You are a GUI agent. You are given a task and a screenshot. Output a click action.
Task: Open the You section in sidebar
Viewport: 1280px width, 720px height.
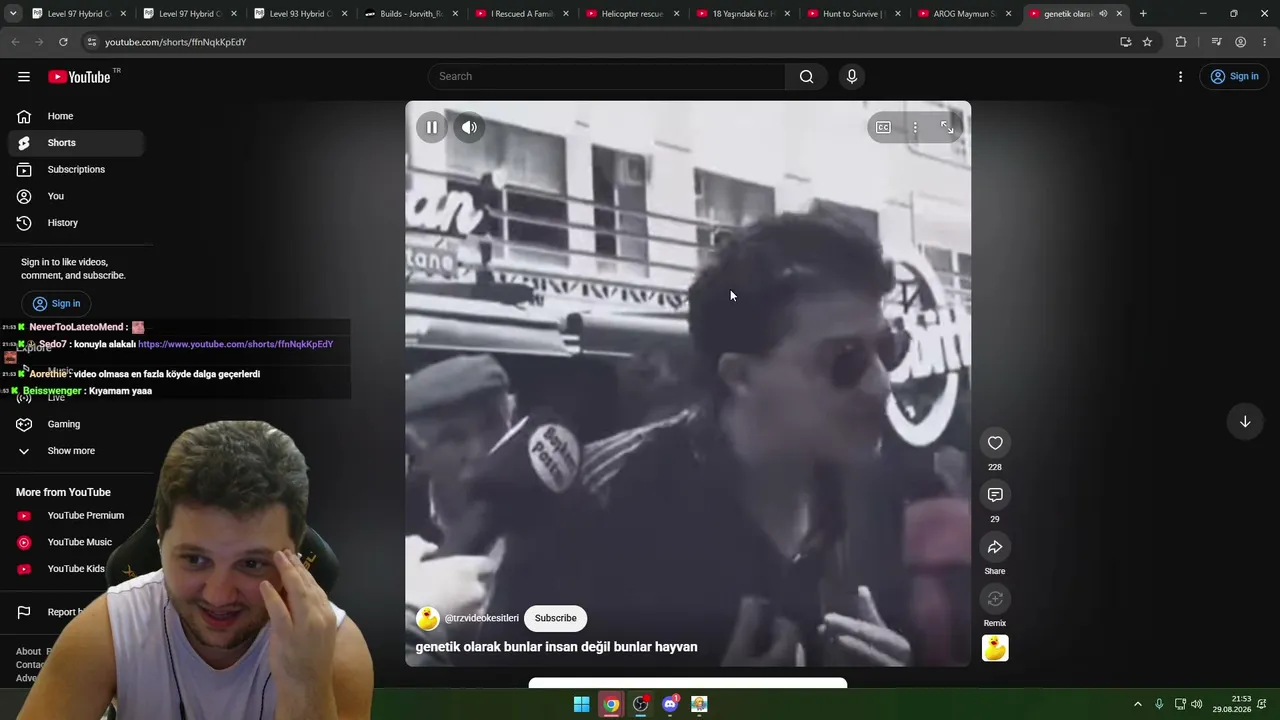tap(76, 196)
